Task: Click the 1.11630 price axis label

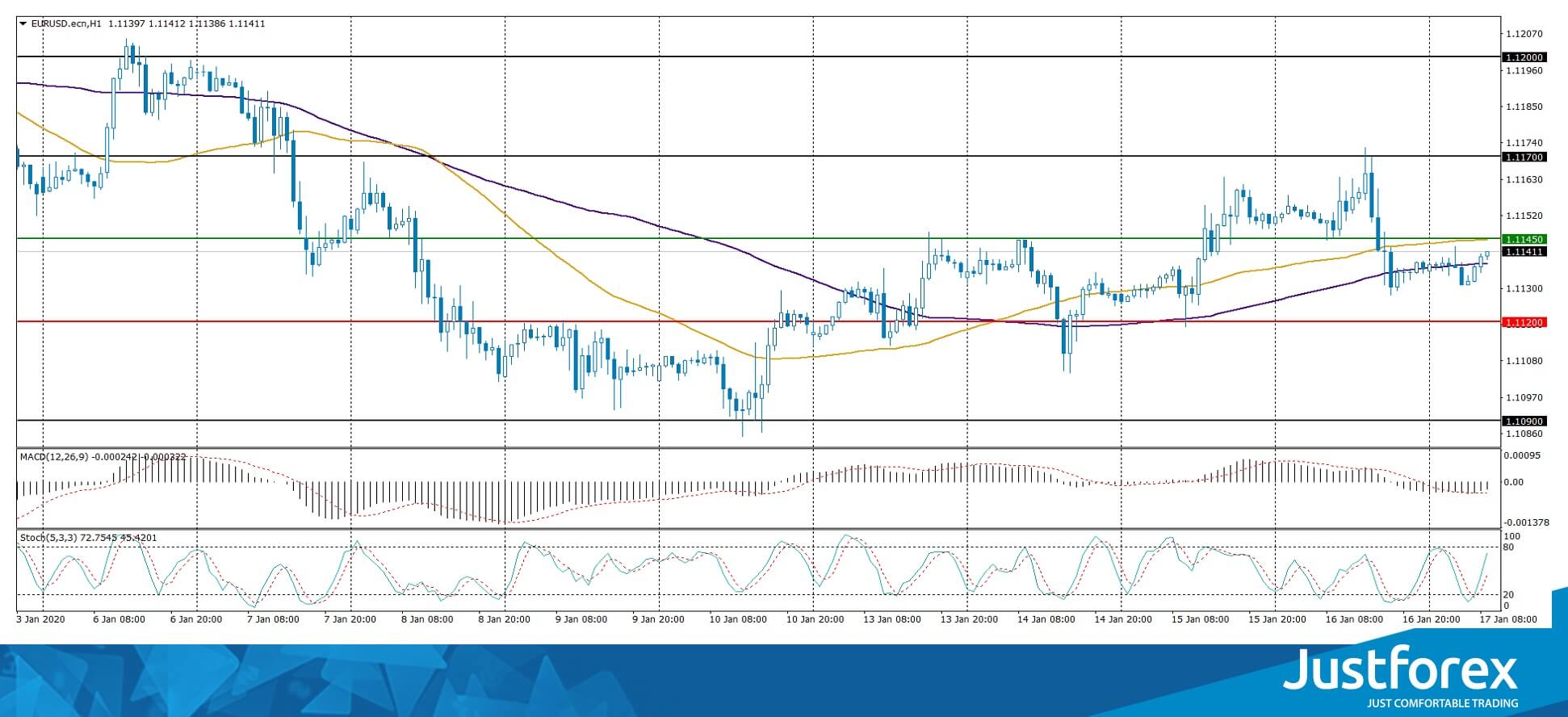Action: click(x=1524, y=179)
